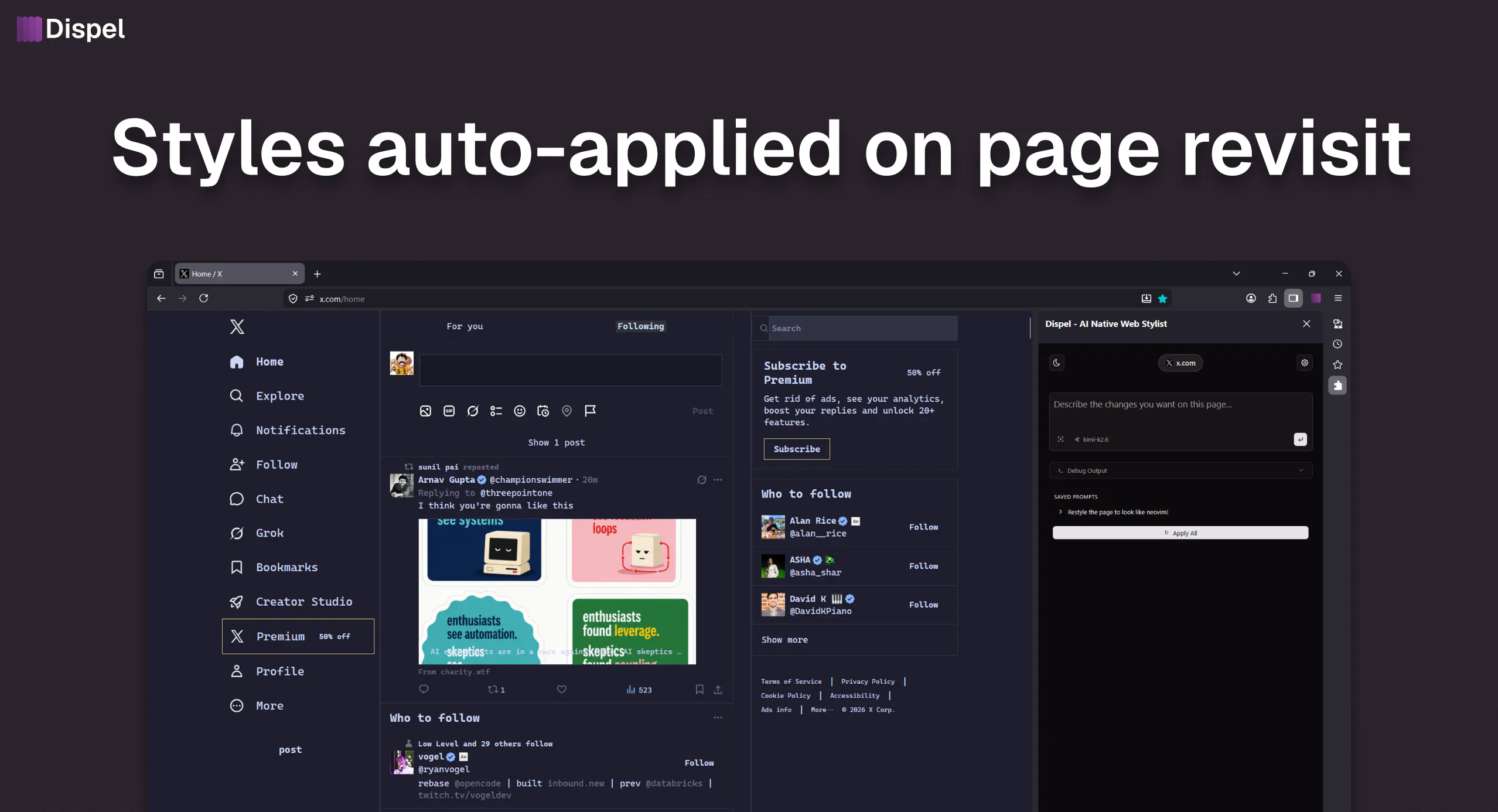Screen dimensions: 1498x812
Task: Click the GIF icon in composer
Action: point(449,411)
